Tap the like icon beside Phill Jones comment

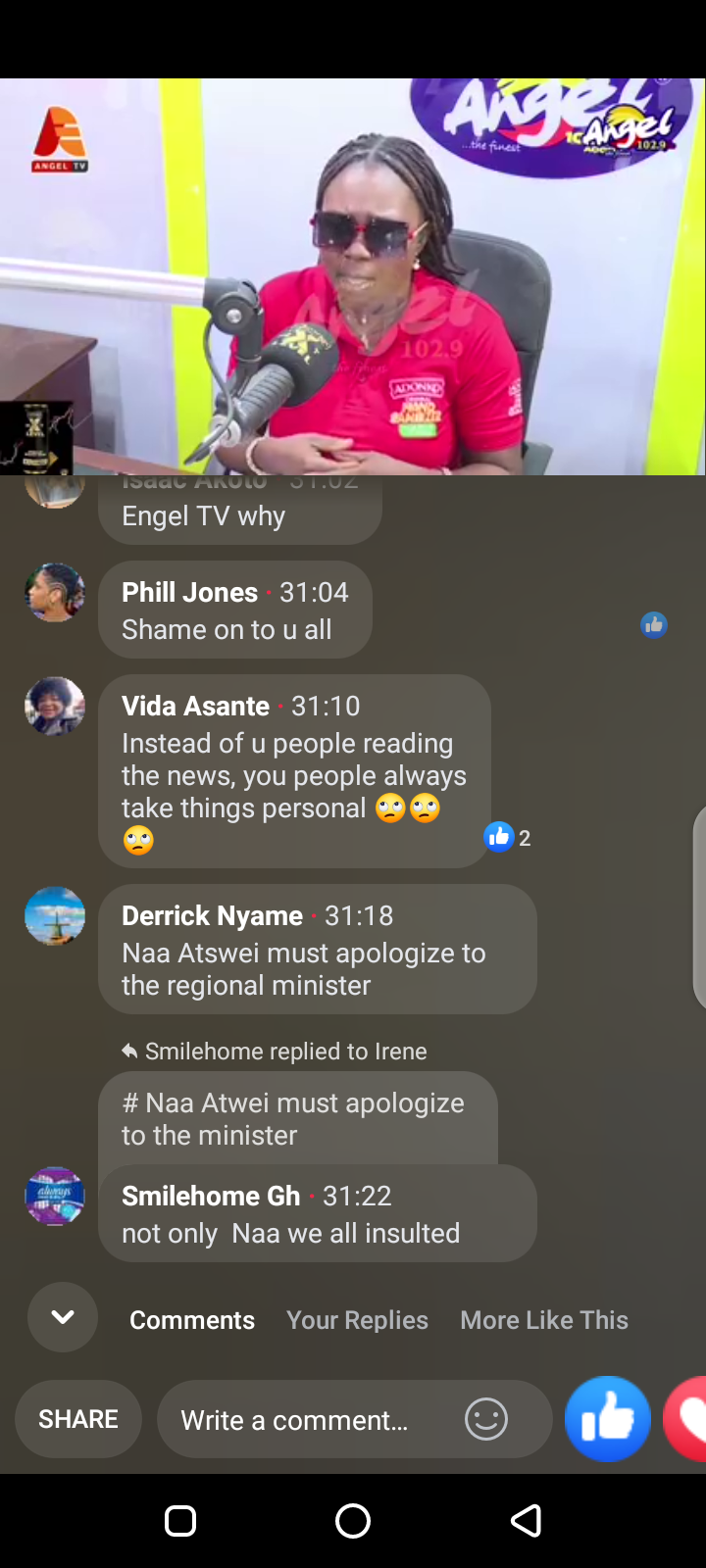click(x=654, y=625)
